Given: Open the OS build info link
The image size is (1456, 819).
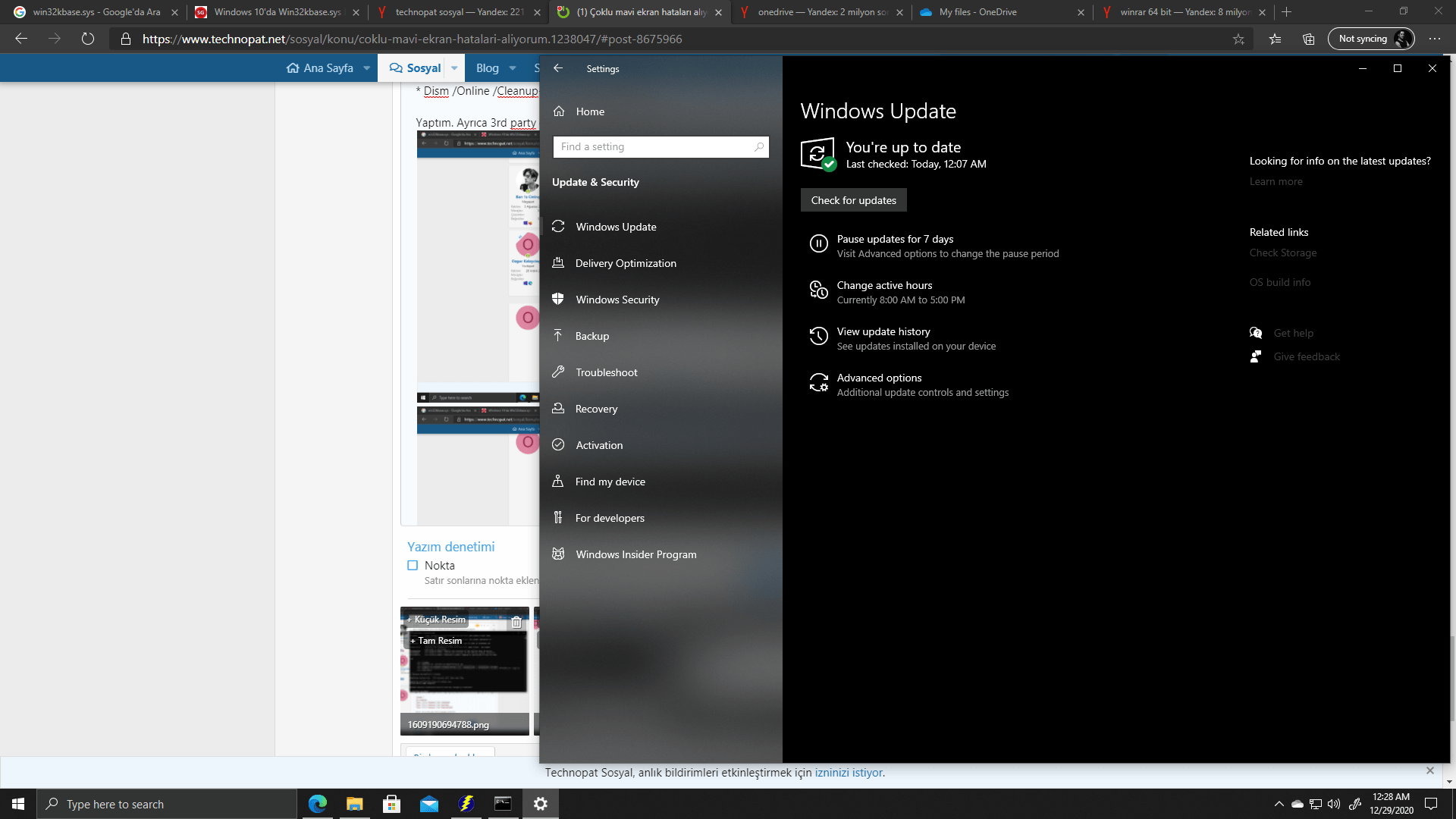Looking at the screenshot, I should 1279,282.
